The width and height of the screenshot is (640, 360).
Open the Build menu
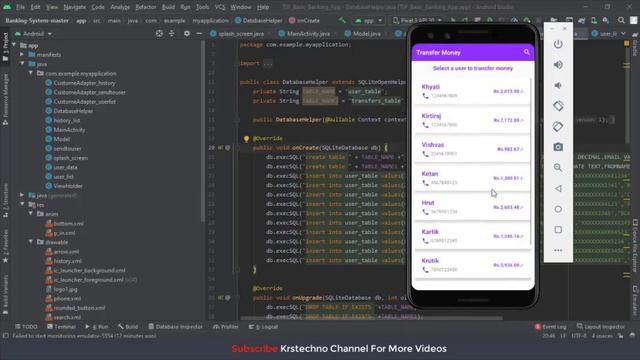tap(168, 7)
